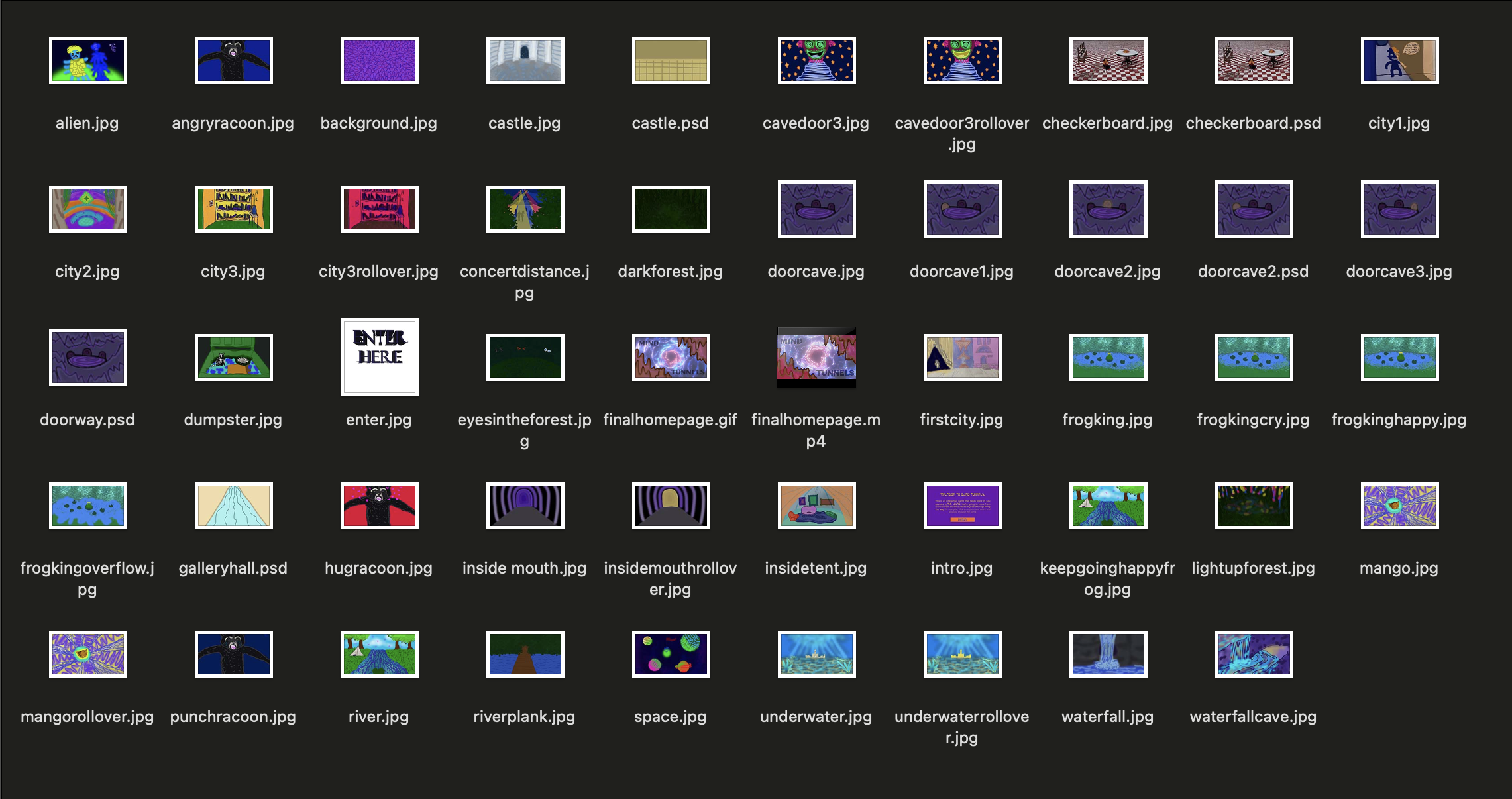Select the waterfallcave.jpg thumbnail

pos(1254,654)
